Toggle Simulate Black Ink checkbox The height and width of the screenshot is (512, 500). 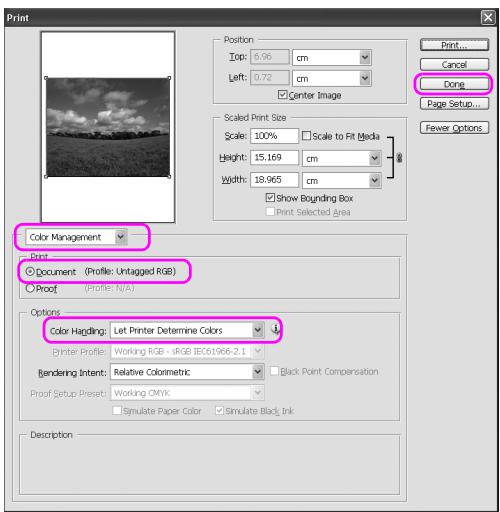coord(219,410)
